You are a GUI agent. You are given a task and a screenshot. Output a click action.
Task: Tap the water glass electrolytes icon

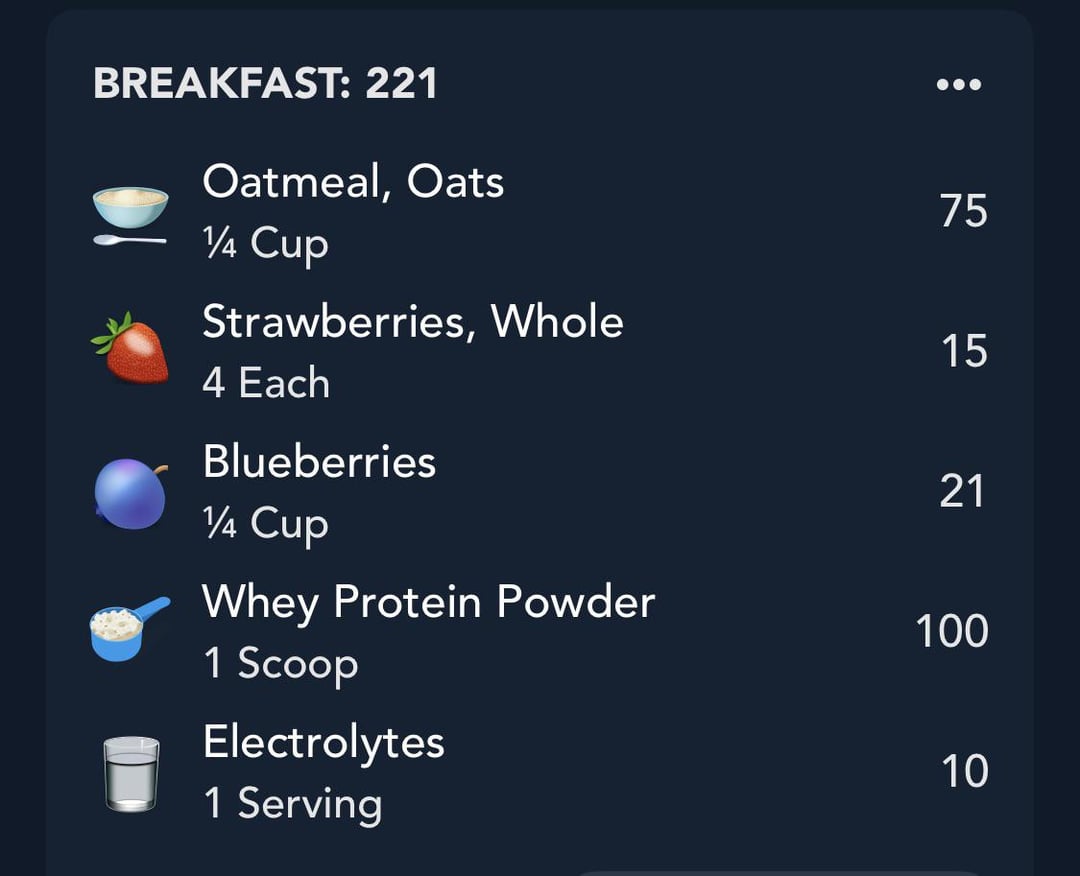131,774
